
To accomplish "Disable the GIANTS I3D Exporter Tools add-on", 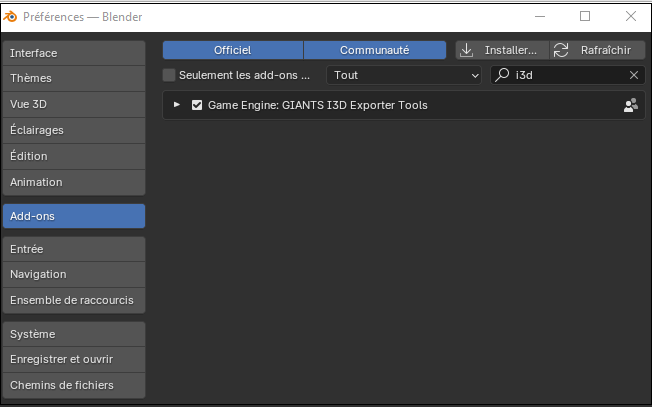I will (x=197, y=105).
